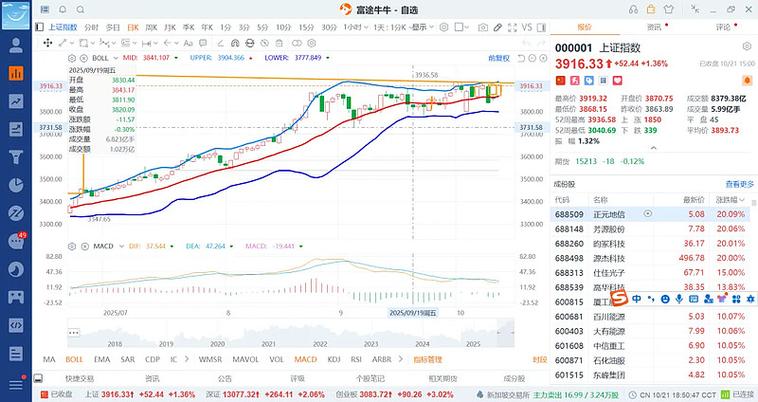
Task: Toggle the MACD indicator at the bottom bar
Action: [305, 359]
